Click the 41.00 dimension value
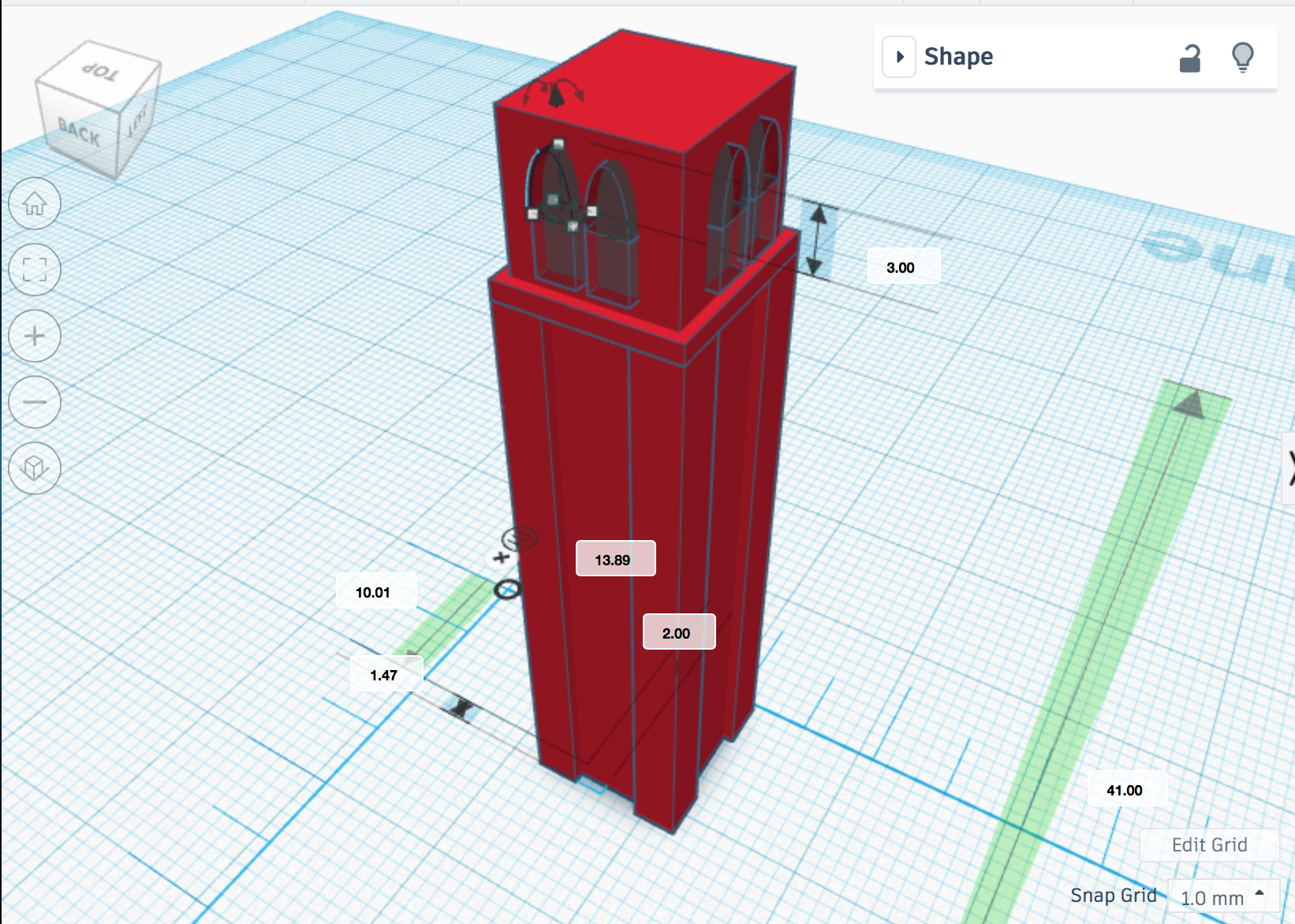Viewport: 1295px width, 924px height. tap(1126, 789)
